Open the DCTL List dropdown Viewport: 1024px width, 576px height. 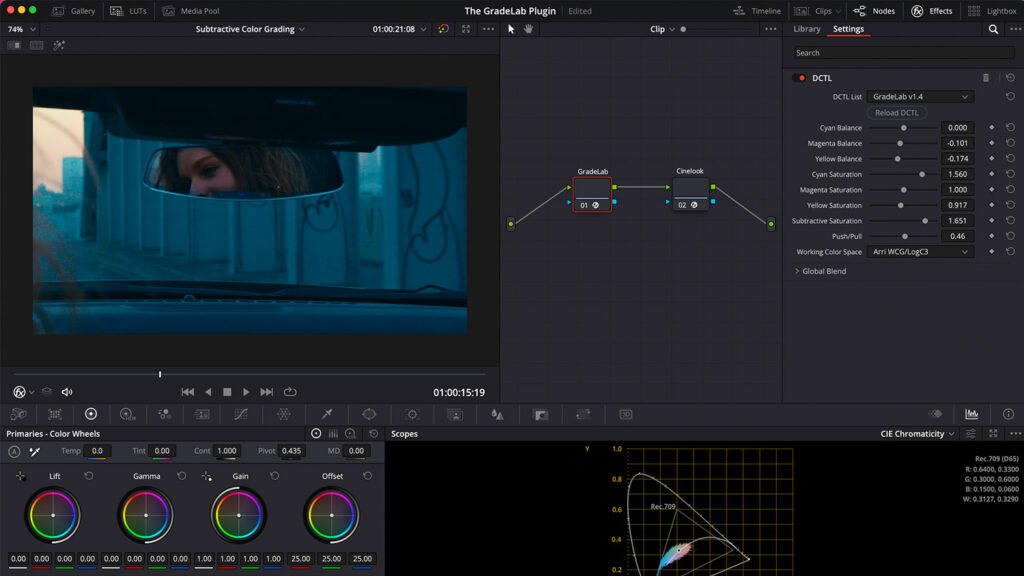point(920,97)
